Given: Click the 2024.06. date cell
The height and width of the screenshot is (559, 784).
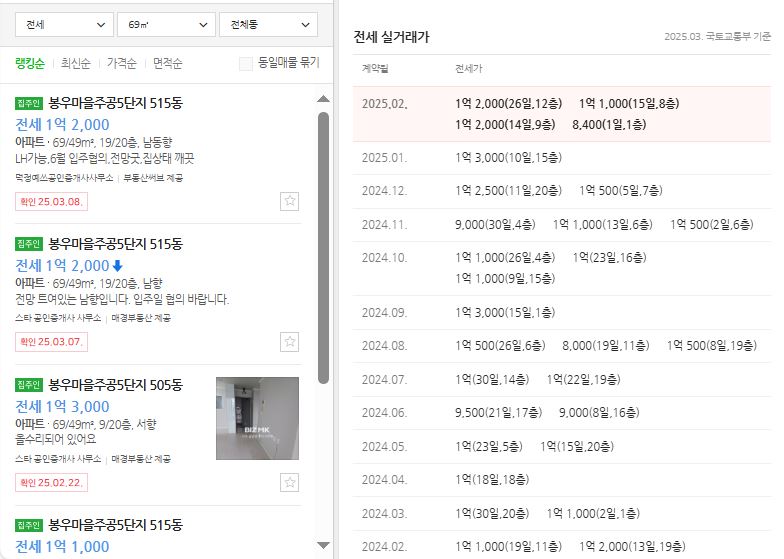Looking at the screenshot, I should (x=384, y=412).
